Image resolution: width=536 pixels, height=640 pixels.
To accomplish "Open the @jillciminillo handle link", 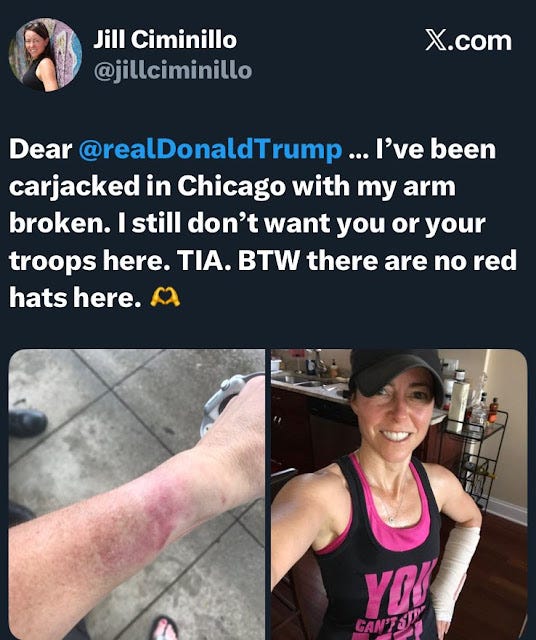I will click(173, 71).
